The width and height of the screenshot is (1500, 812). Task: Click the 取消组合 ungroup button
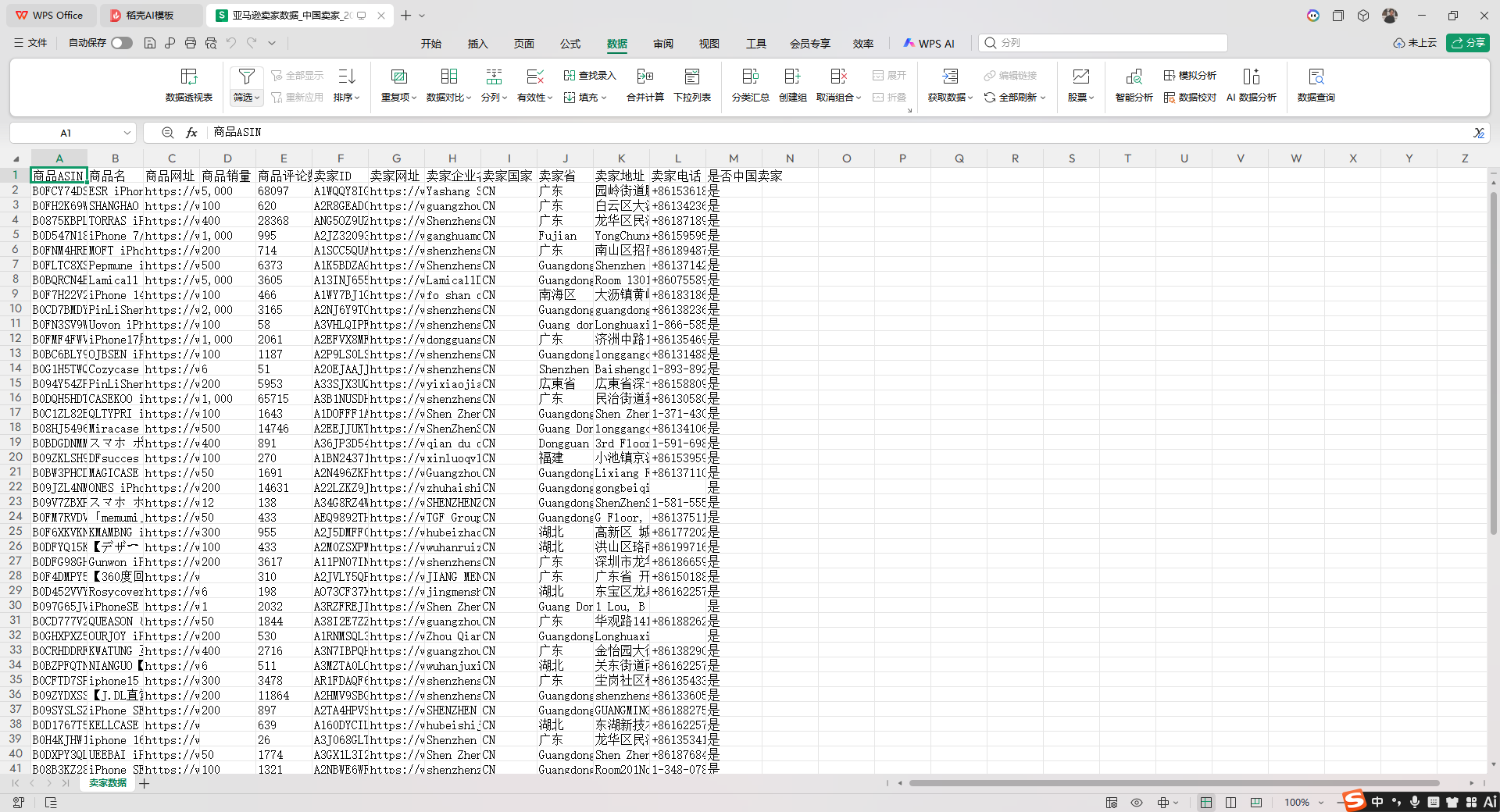[x=838, y=84]
